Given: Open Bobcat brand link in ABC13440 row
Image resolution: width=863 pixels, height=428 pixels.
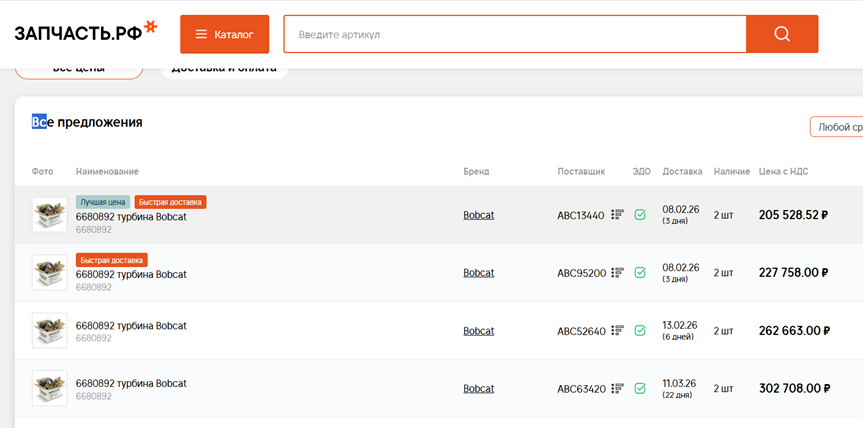Looking at the screenshot, I should point(478,215).
